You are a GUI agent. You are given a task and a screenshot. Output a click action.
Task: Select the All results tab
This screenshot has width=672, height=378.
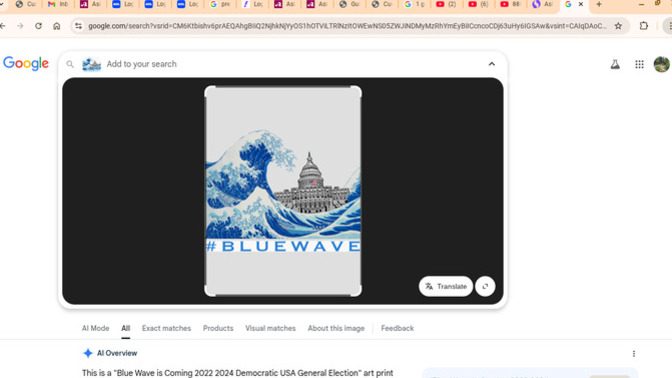tap(125, 328)
